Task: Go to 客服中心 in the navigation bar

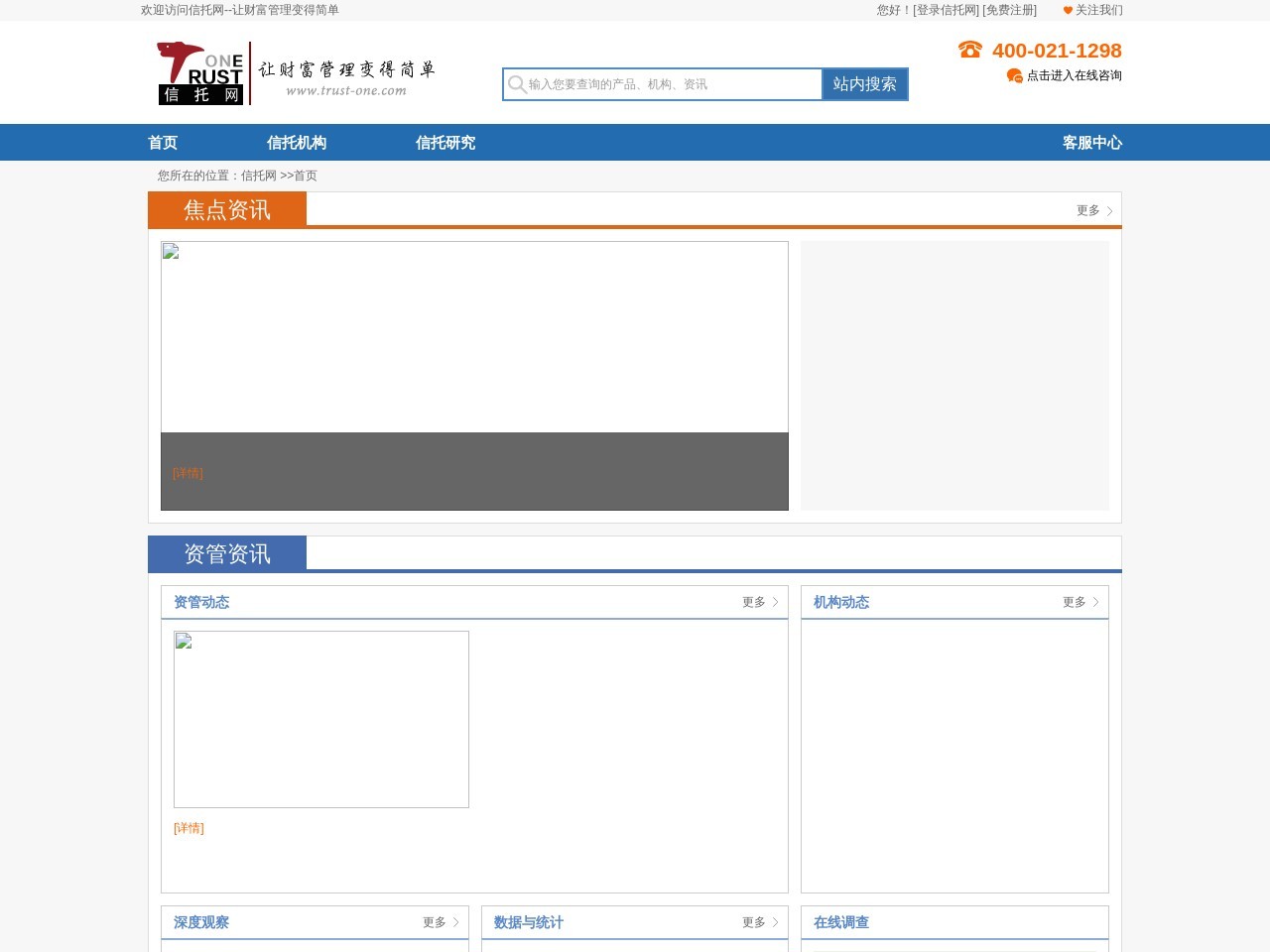Action: point(1092,143)
